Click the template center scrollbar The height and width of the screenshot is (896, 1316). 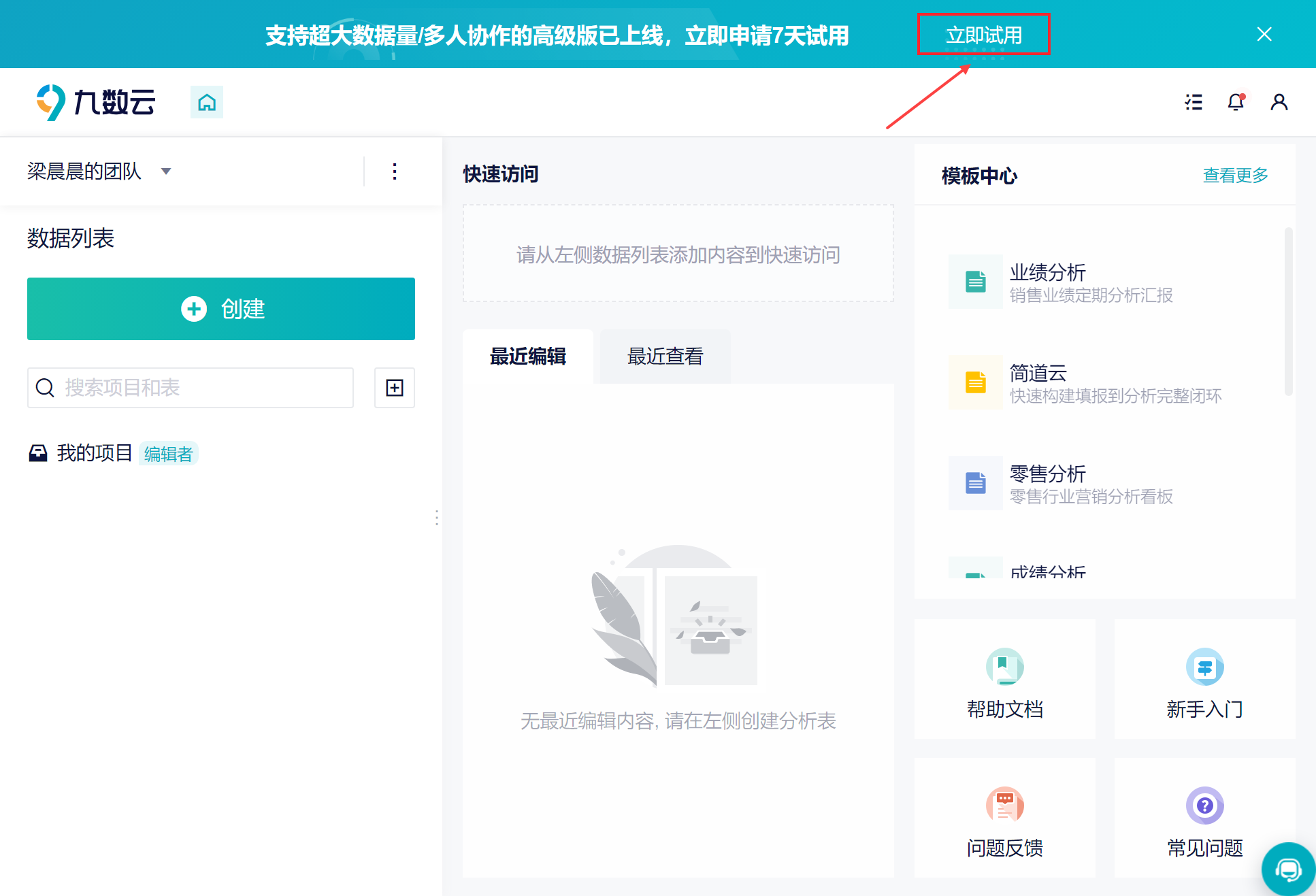(1288, 311)
